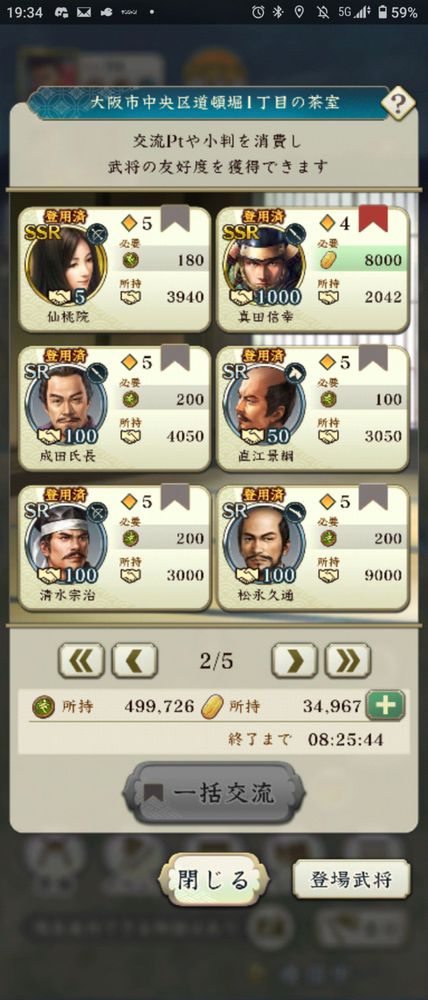Go to the next page arrow
Screen dimensions: 428x1000
pos(294,660)
